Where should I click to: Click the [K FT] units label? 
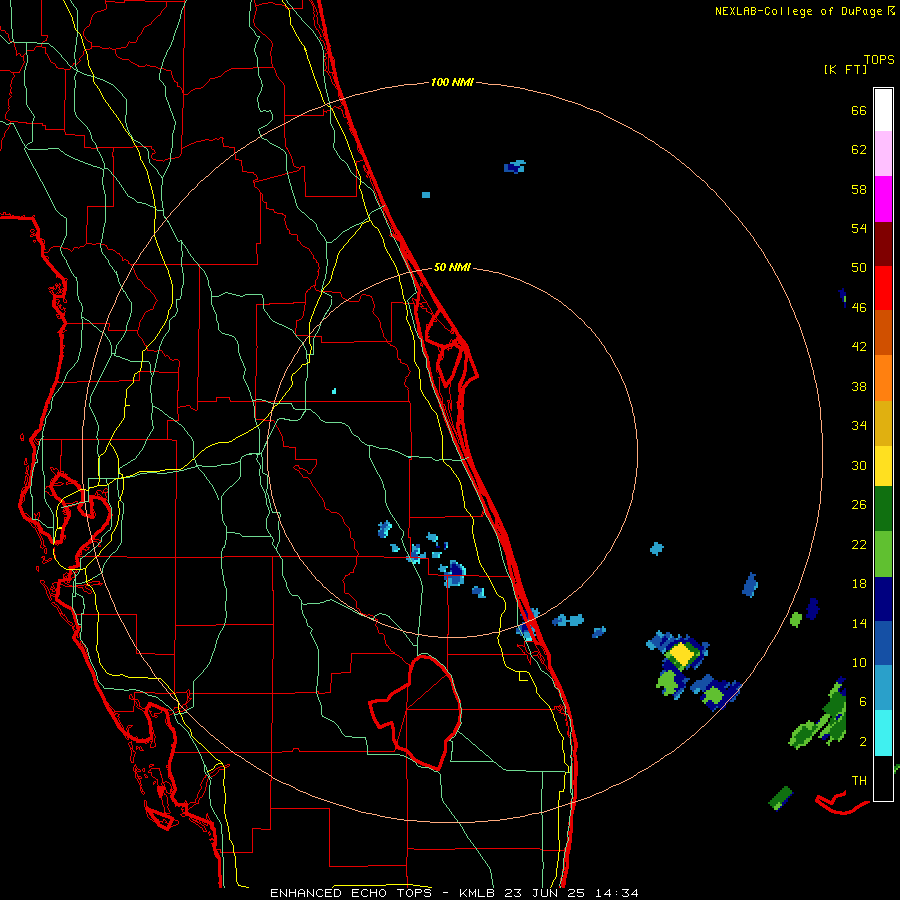click(845, 69)
